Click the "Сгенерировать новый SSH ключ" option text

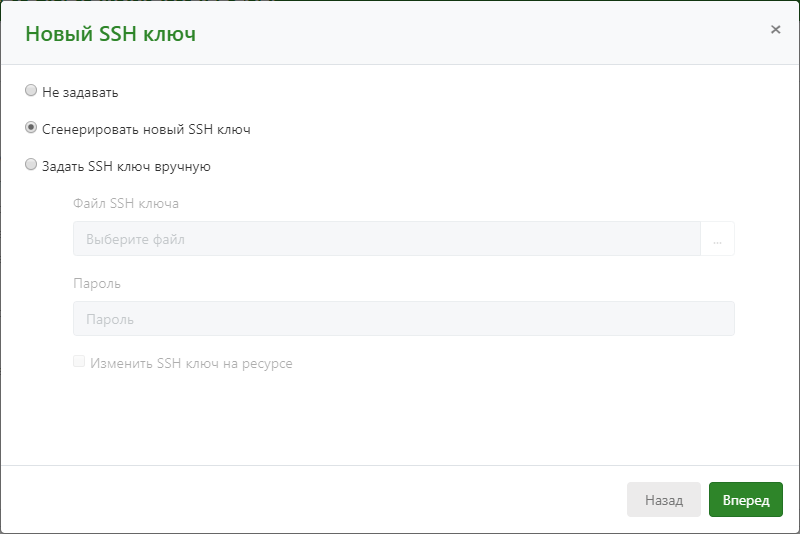146,129
